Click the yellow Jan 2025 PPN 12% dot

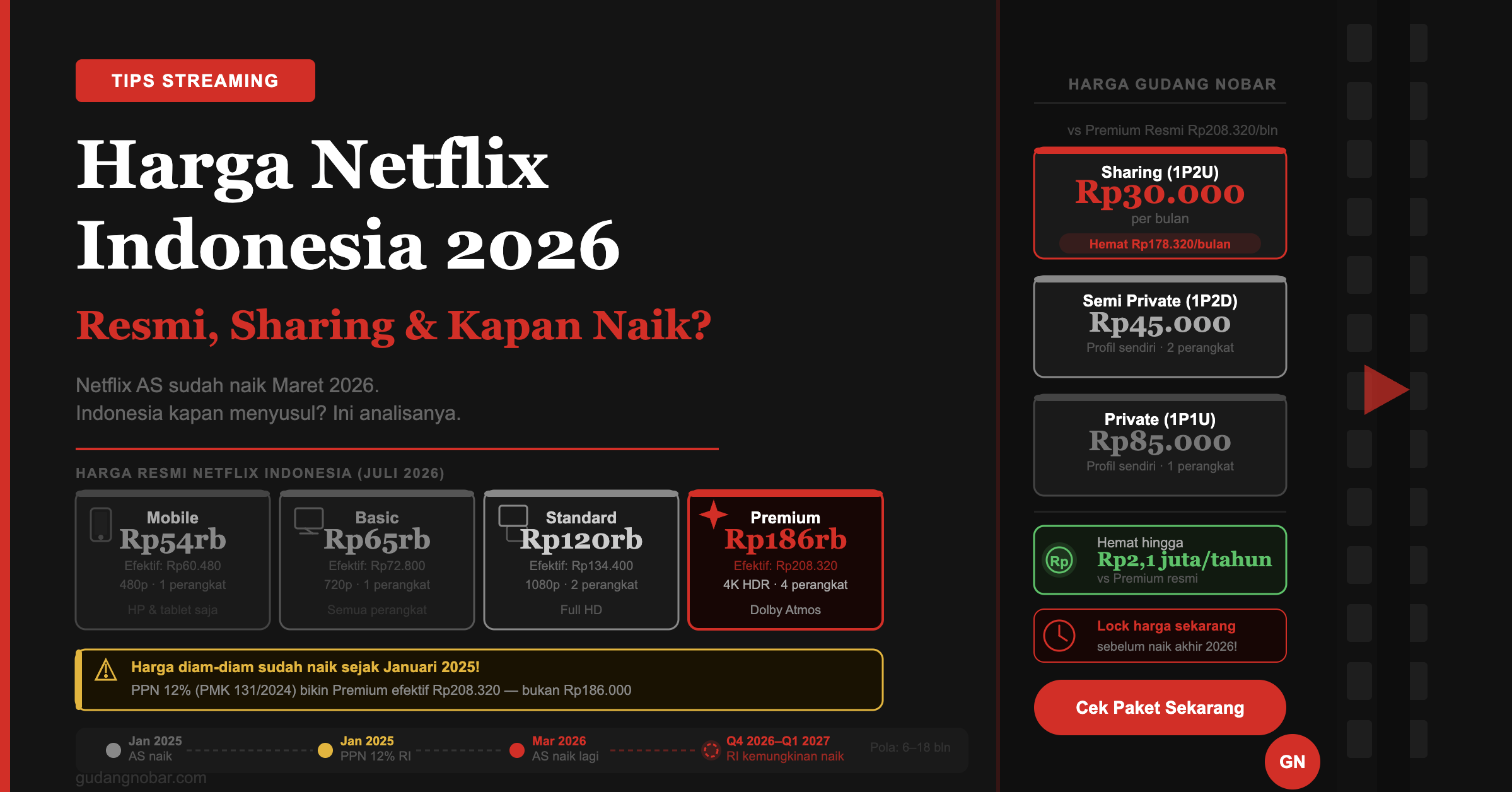coord(325,750)
